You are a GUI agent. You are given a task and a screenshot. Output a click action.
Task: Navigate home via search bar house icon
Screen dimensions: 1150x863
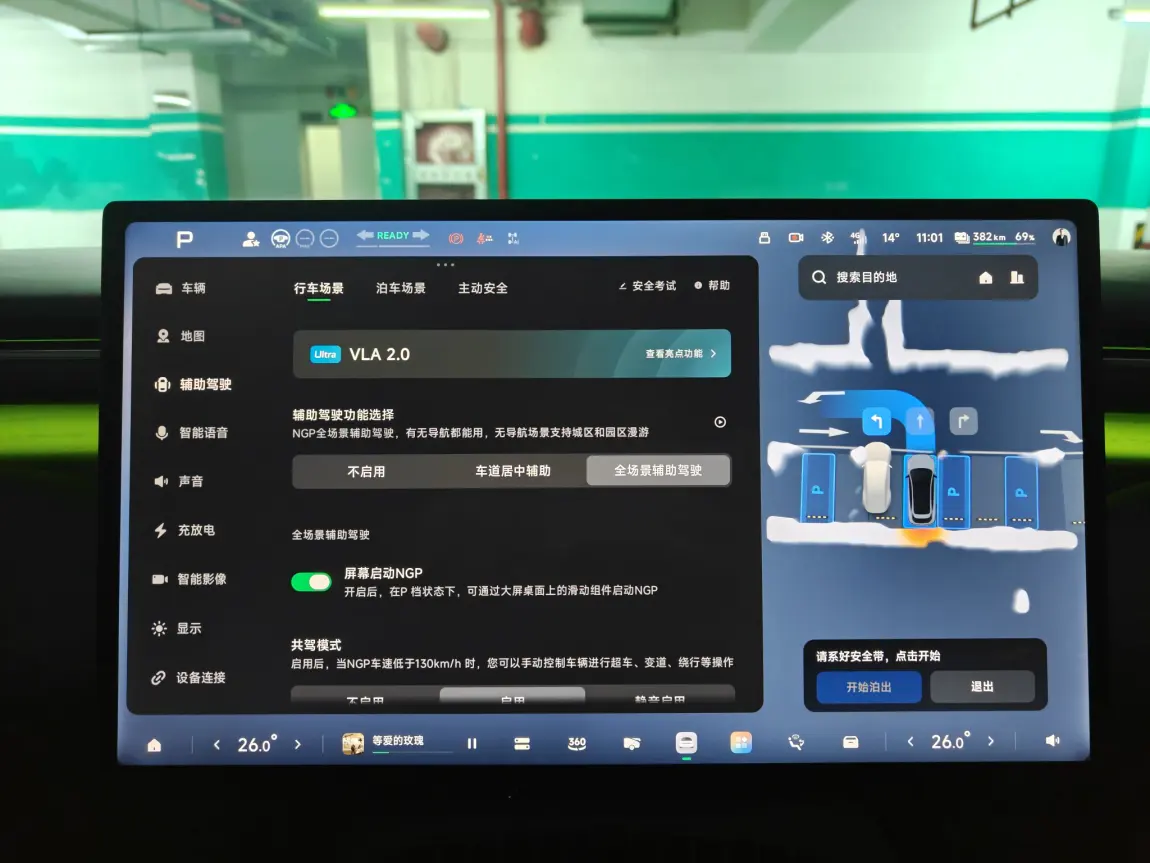click(986, 278)
